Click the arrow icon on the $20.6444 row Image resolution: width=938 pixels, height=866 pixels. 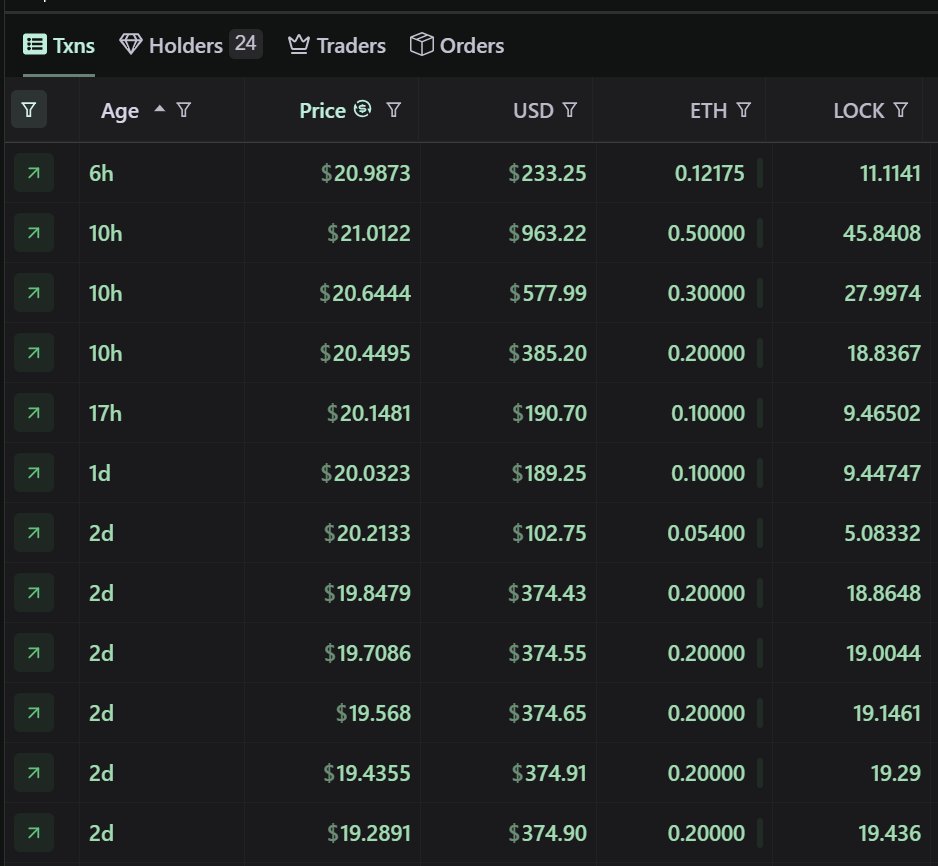tap(34, 293)
